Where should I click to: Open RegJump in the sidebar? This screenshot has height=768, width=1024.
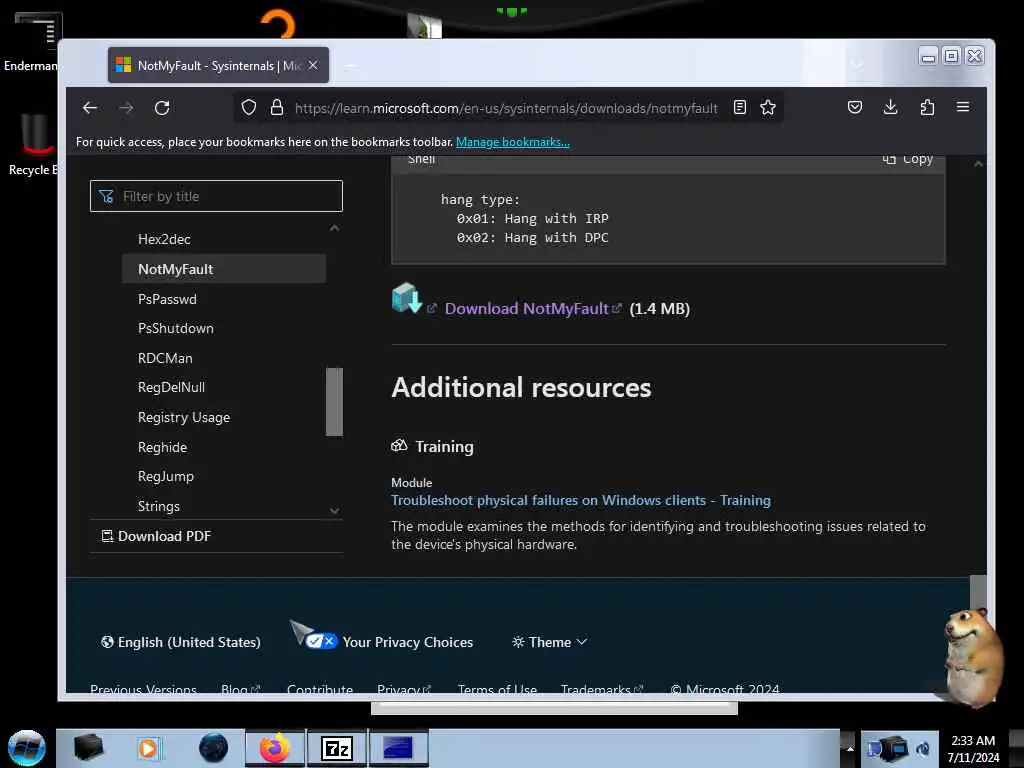(x=166, y=477)
